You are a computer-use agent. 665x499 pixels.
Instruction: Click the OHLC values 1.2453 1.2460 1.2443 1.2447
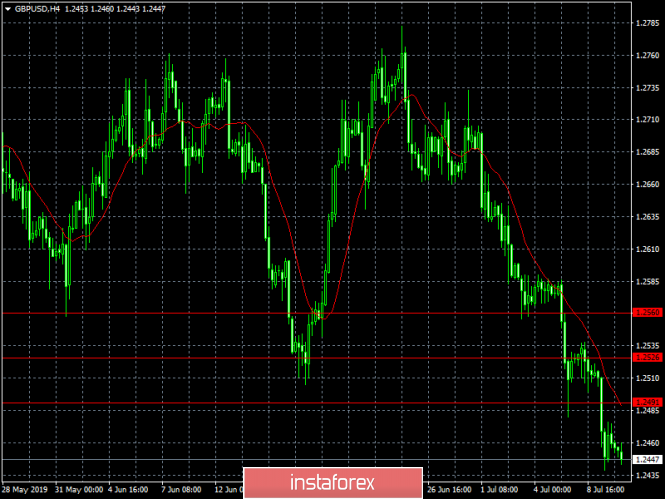coord(115,9)
